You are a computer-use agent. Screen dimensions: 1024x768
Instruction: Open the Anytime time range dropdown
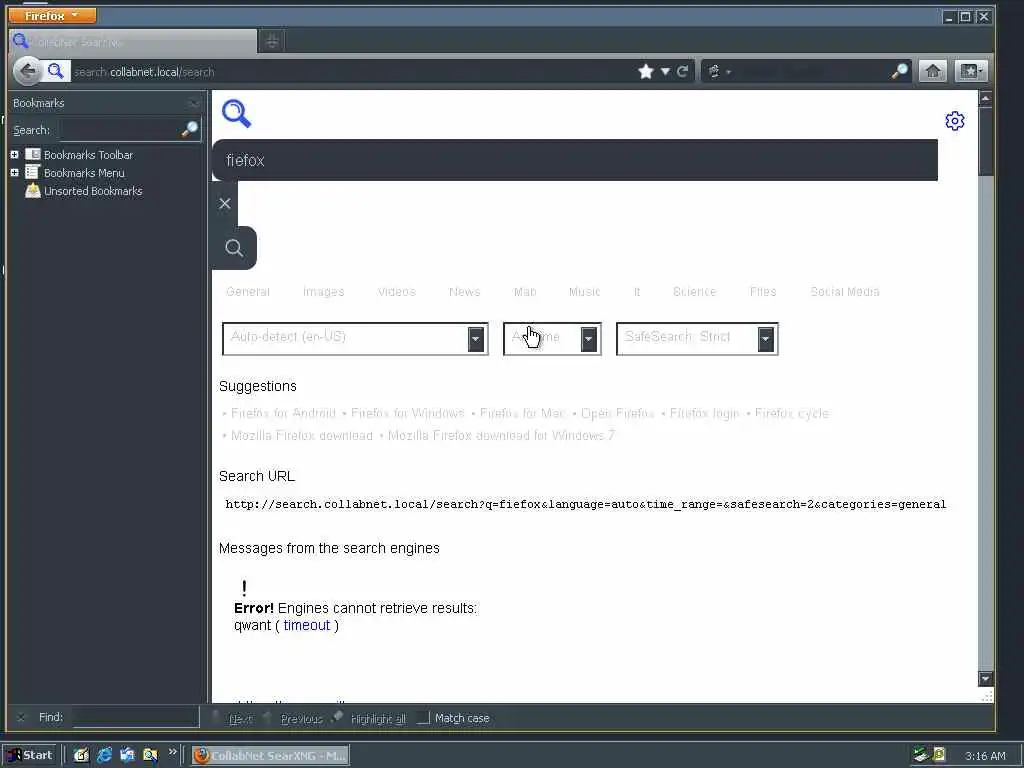pyautogui.click(x=552, y=339)
